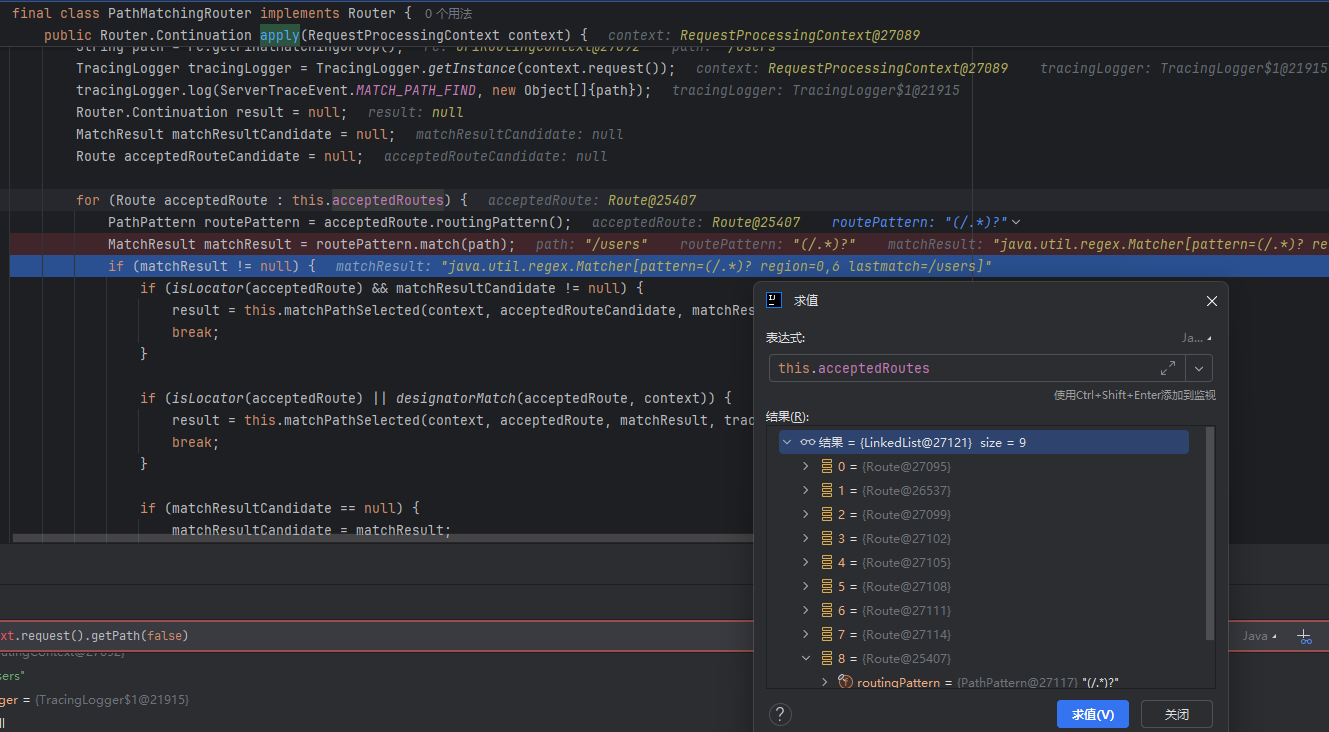
Task: Select the row text {Route@27102}
Action: 906,538
